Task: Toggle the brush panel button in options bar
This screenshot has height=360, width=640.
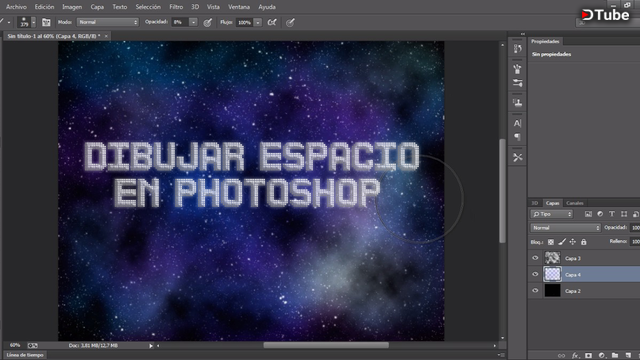Action: (46, 22)
